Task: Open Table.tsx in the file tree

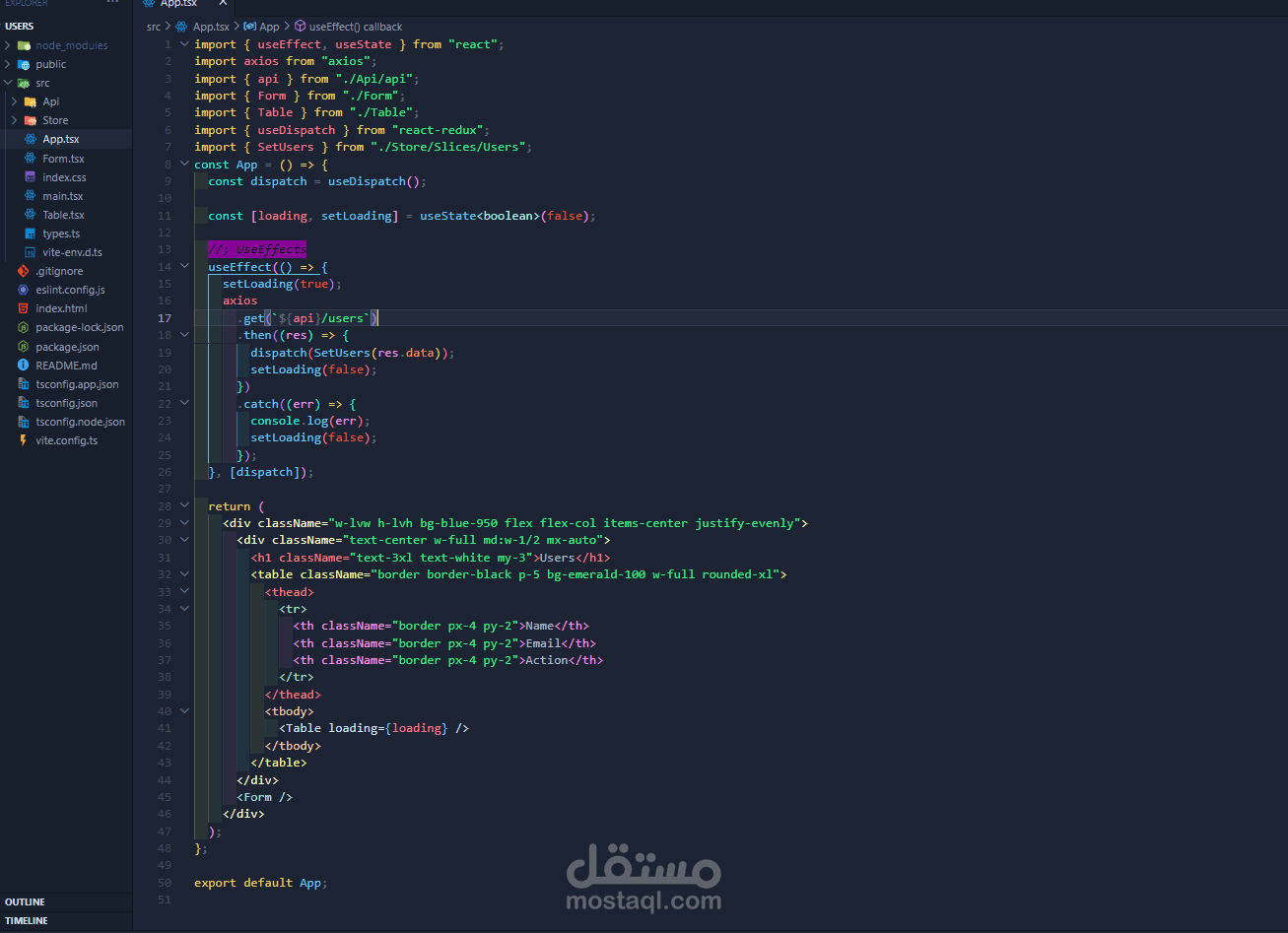Action: click(x=63, y=215)
